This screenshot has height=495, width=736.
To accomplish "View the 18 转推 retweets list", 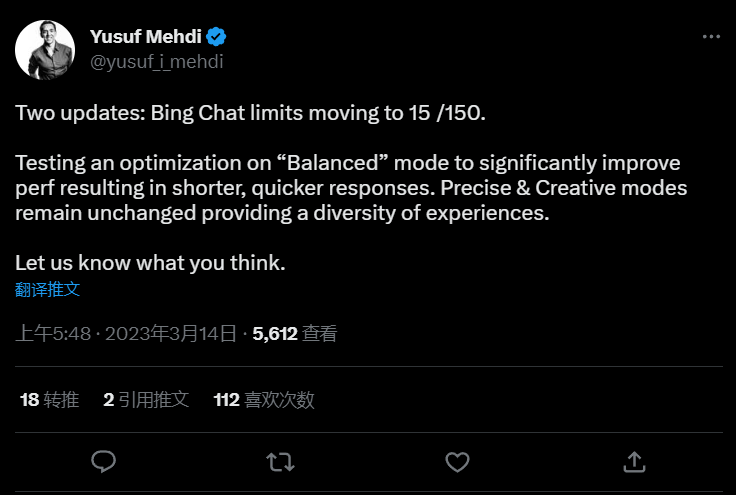I will (x=49, y=400).
